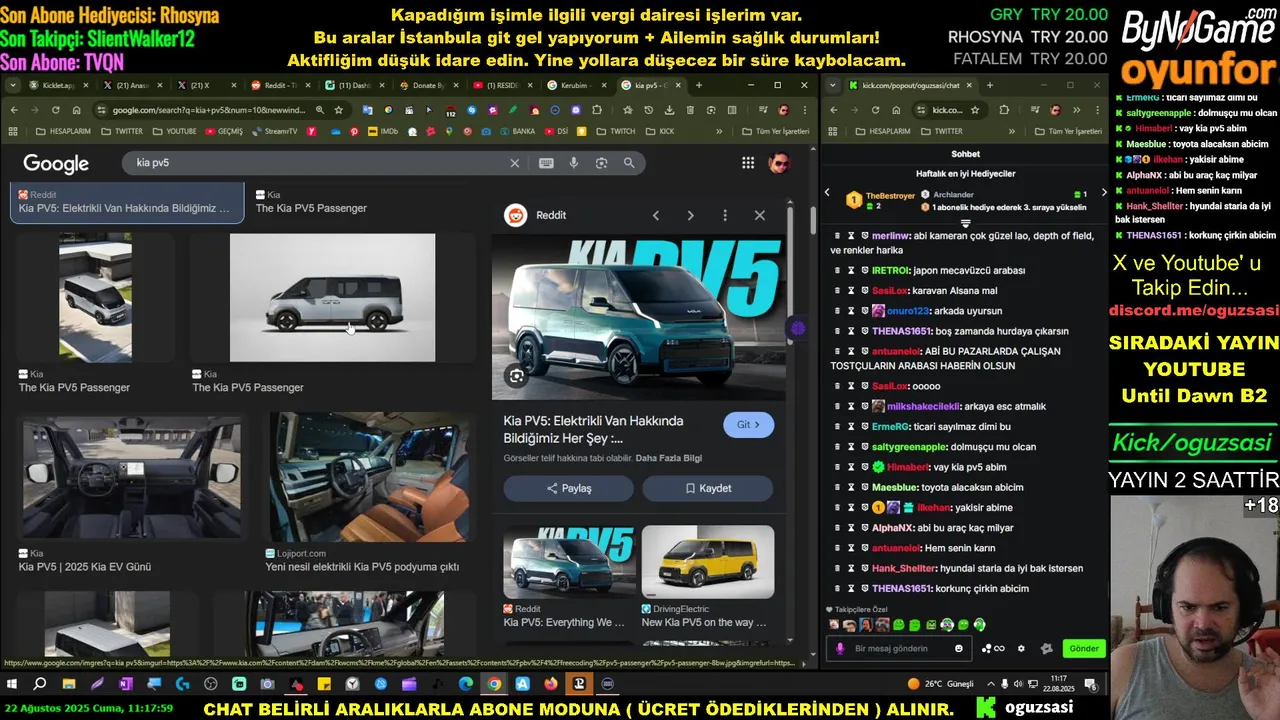Click the Kia PV5 preview title link
The width and height of the screenshot is (1280, 720).
click(593, 429)
